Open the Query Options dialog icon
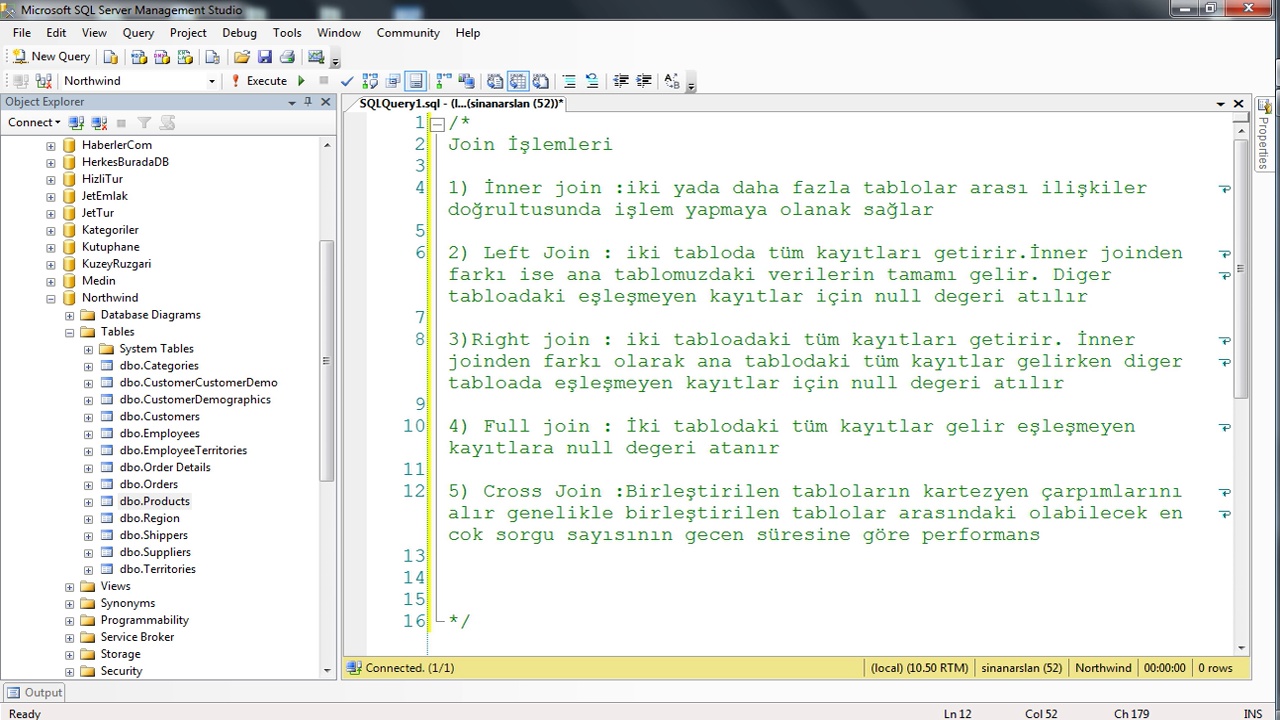Image resolution: width=1280 pixels, height=720 pixels. [393, 81]
